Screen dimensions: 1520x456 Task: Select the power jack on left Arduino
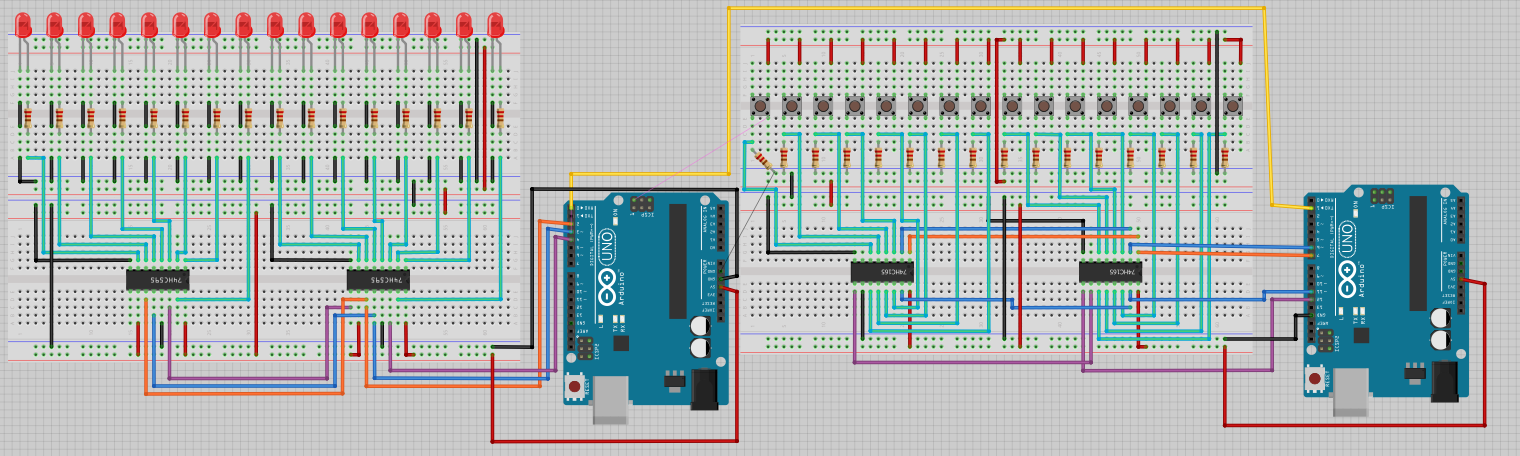(705, 388)
